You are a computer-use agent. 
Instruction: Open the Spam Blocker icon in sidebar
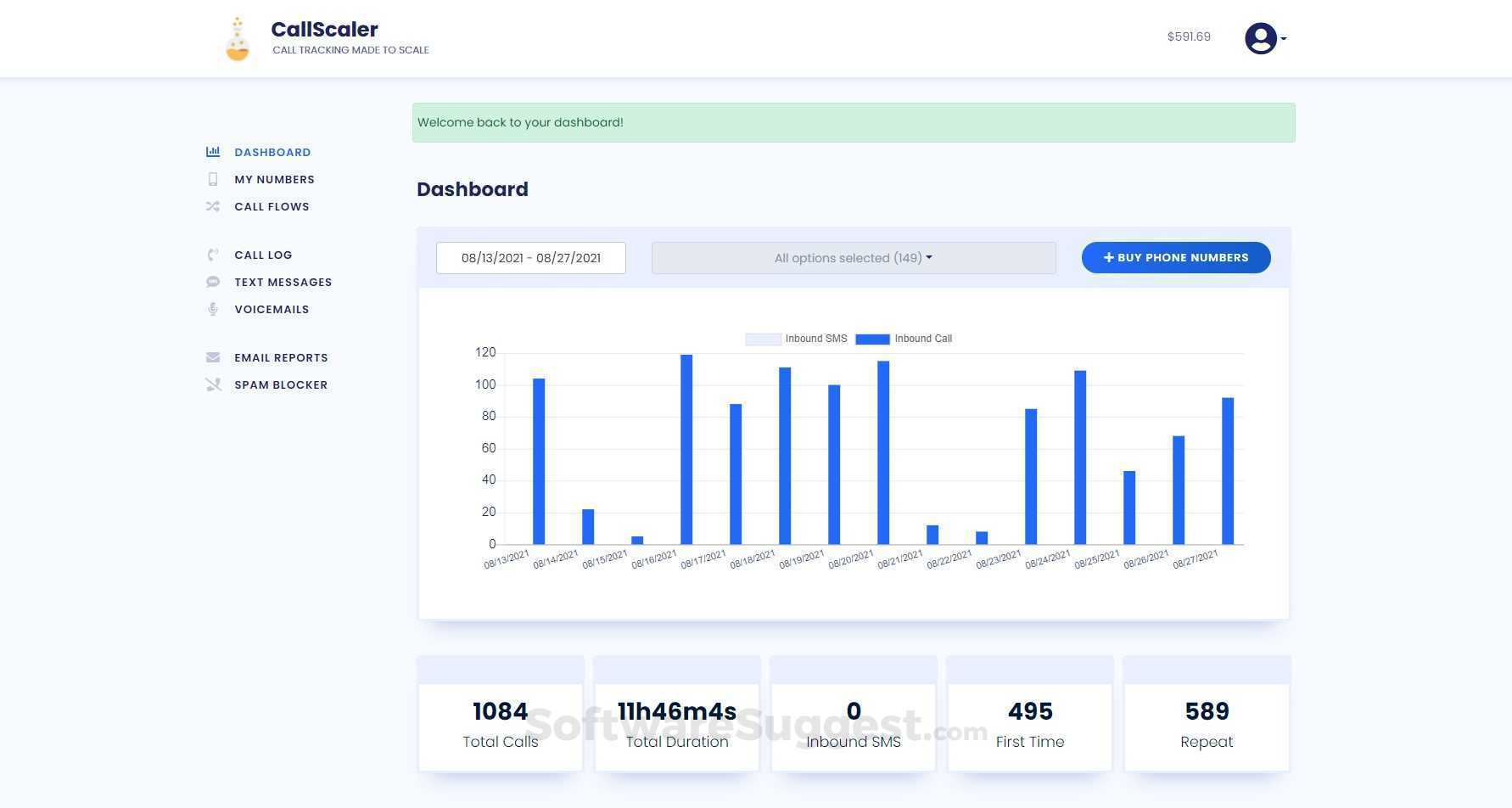[212, 384]
